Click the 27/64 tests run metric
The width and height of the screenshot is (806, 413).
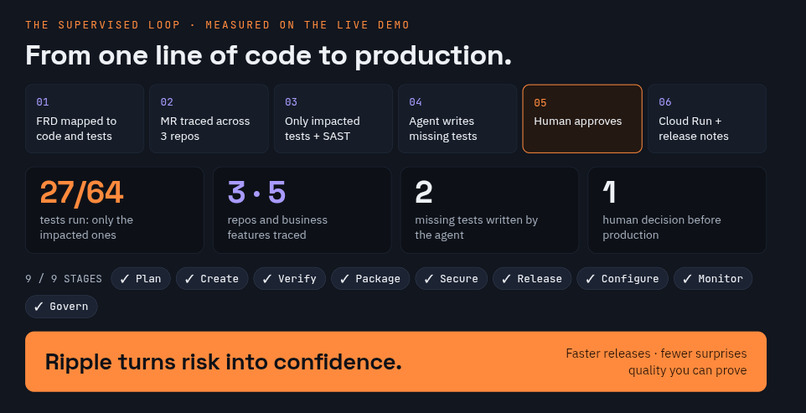(x=115, y=210)
